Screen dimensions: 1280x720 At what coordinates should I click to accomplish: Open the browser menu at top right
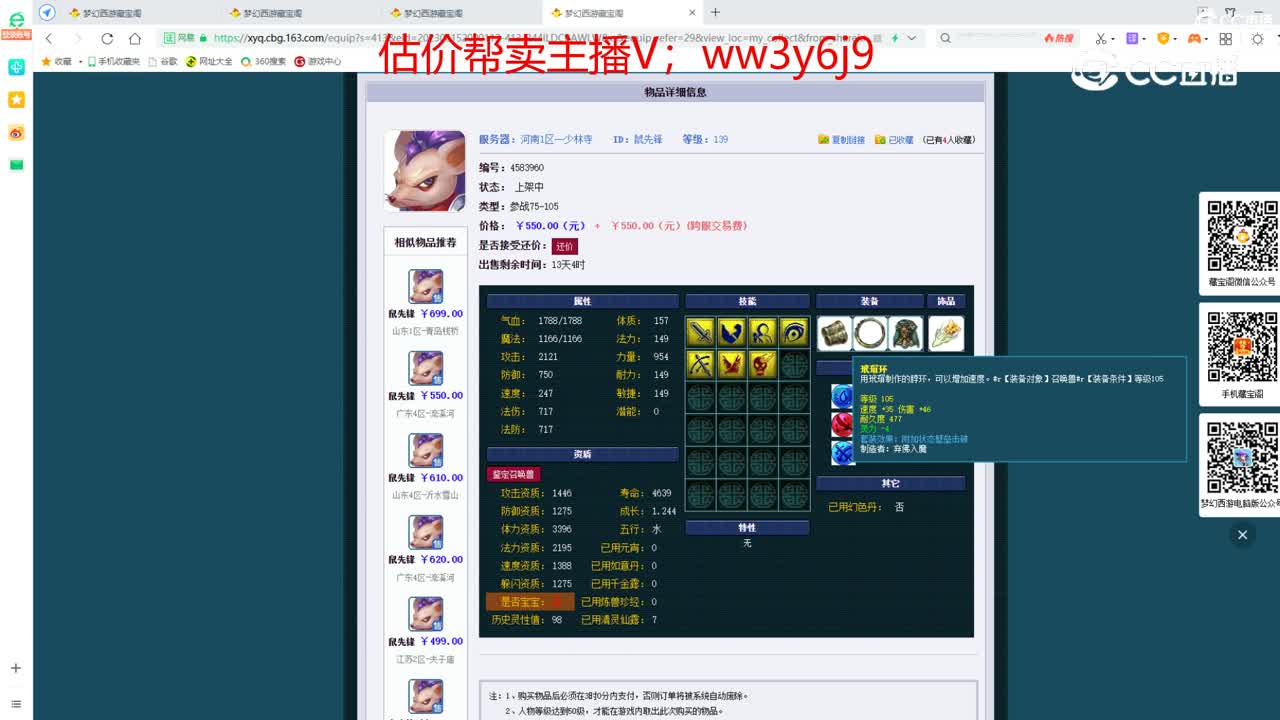pos(1275,37)
